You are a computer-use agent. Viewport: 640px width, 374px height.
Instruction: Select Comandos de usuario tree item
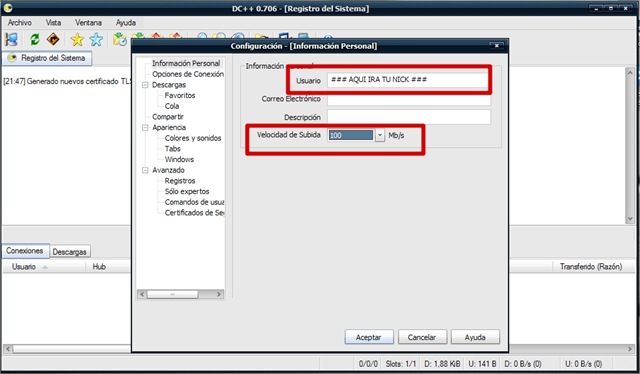(x=194, y=202)
